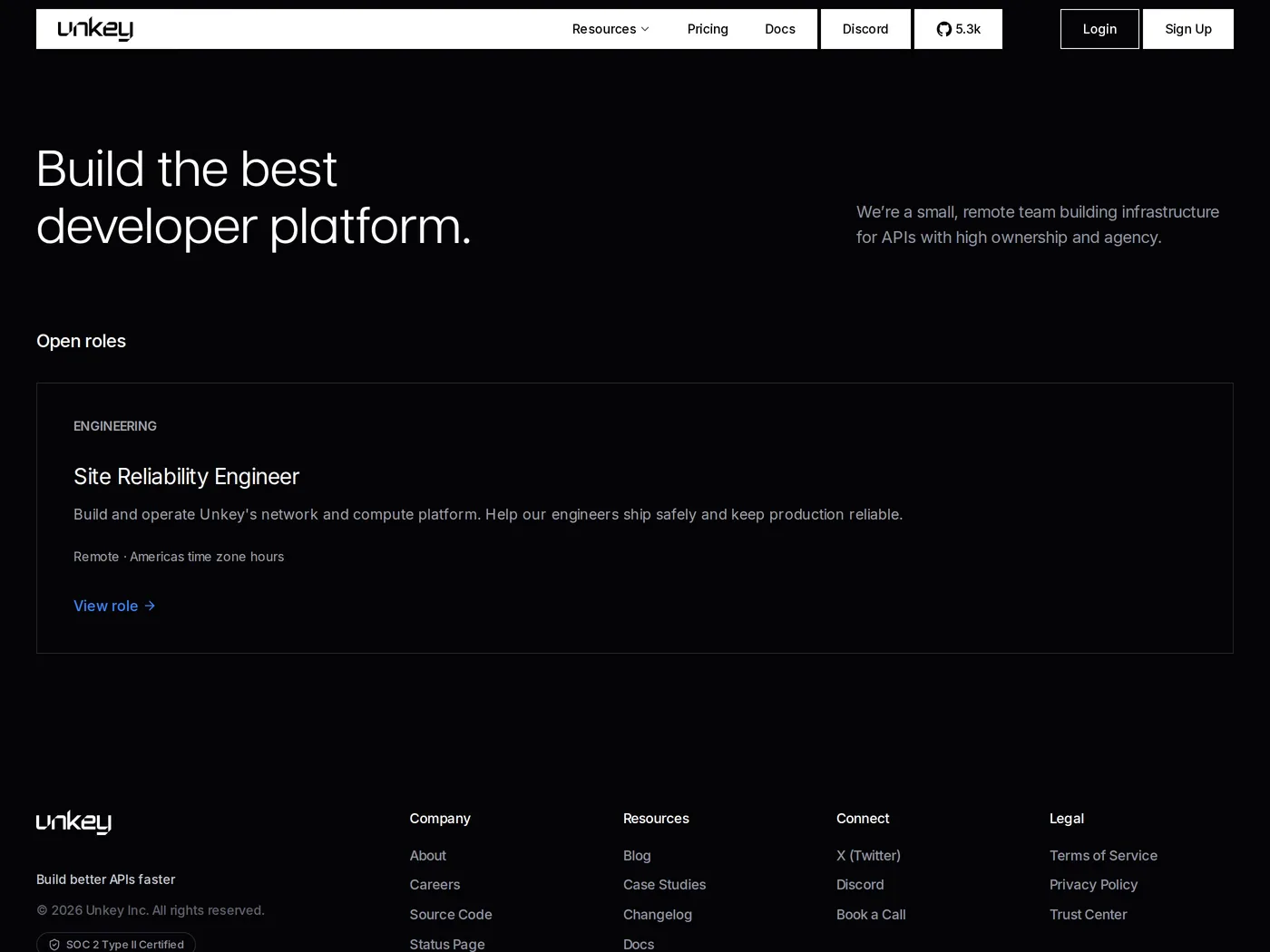Screen dimensions: 1270x952
Task: Click the '© 2026 Unkey Inc.' copyright text
Action: pyautogui.click(x=151, y=909)
